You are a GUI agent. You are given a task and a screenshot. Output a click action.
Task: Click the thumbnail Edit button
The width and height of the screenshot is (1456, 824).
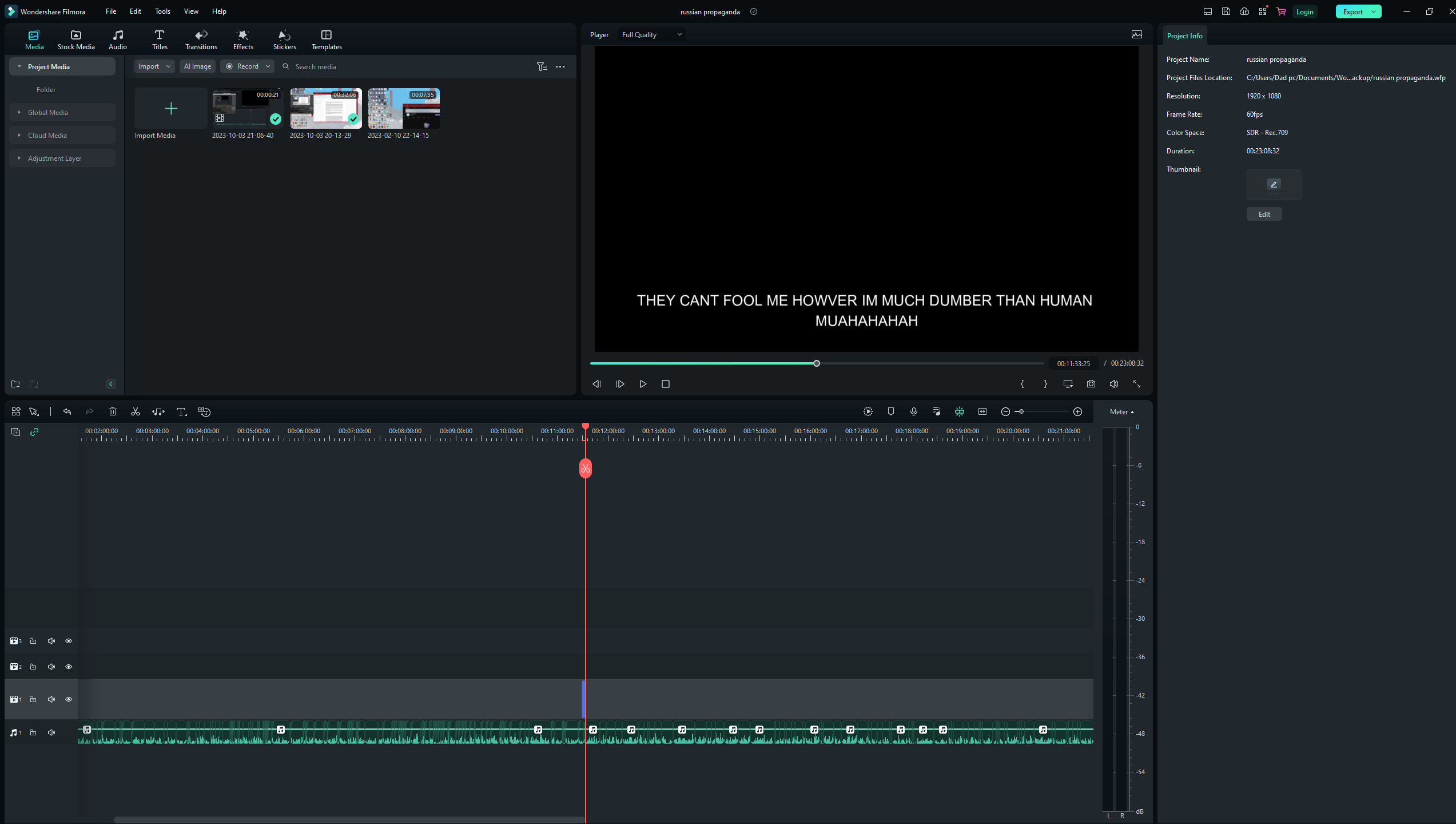pos(1264,214)
